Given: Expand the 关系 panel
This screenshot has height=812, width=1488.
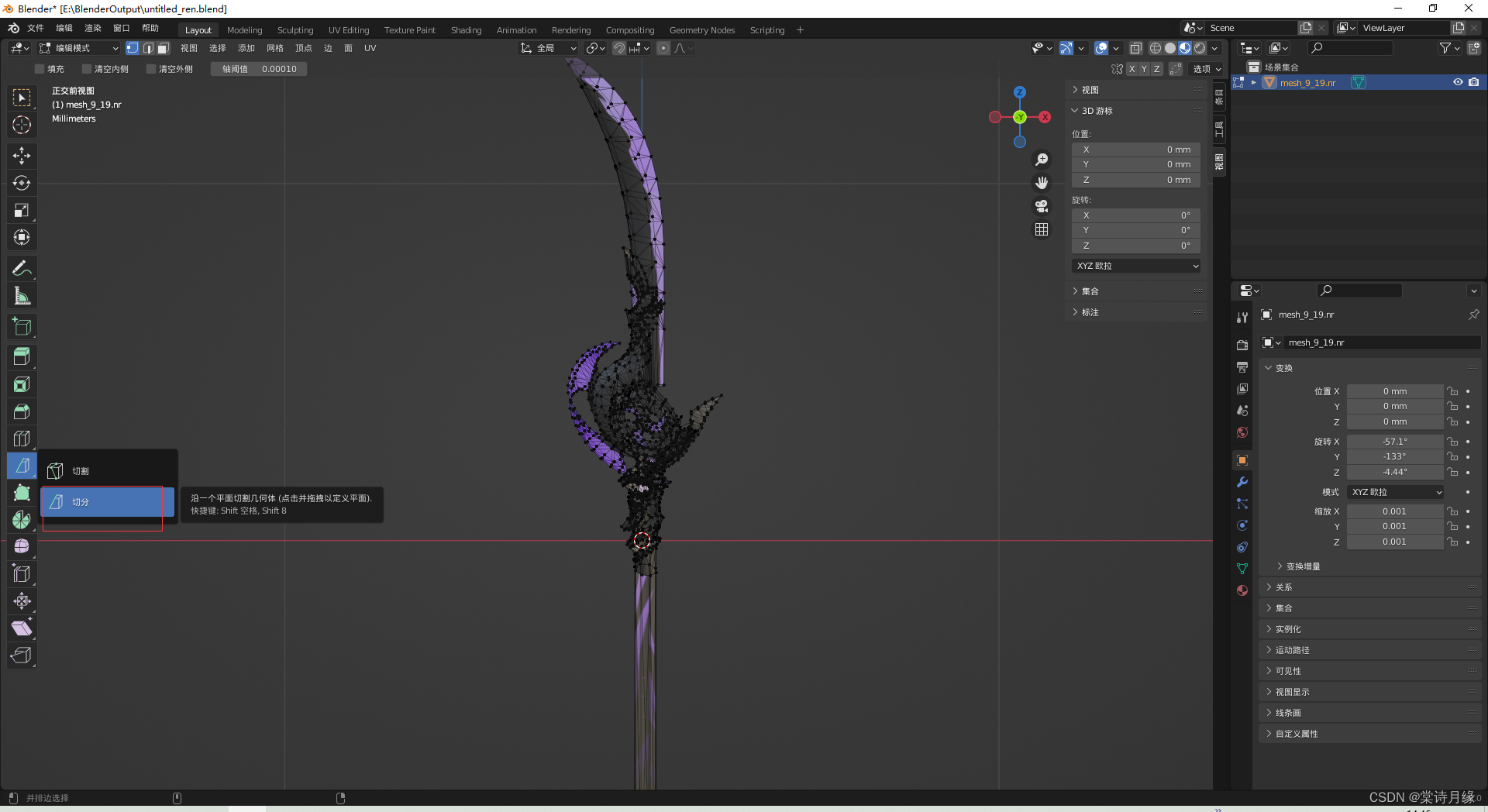Looking at the screenshot, I should [1370, 587].
